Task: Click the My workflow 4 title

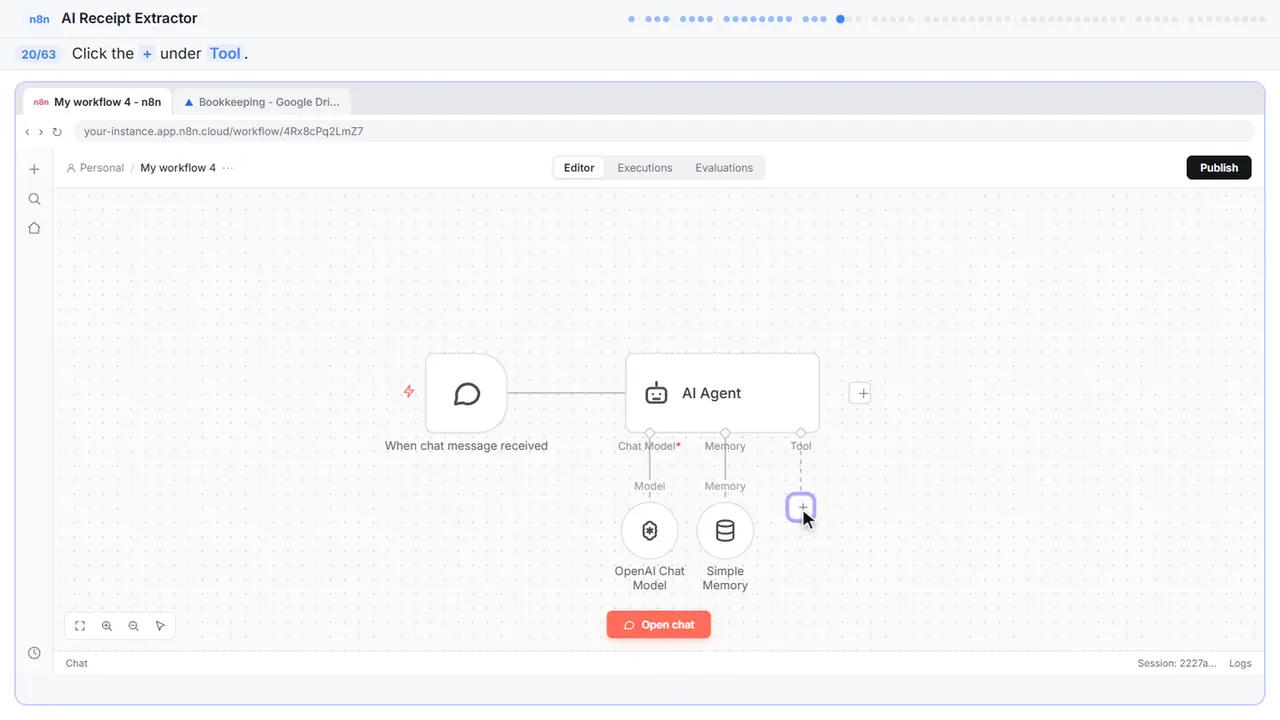Action: pyautogui.click(x=178, y=168)
